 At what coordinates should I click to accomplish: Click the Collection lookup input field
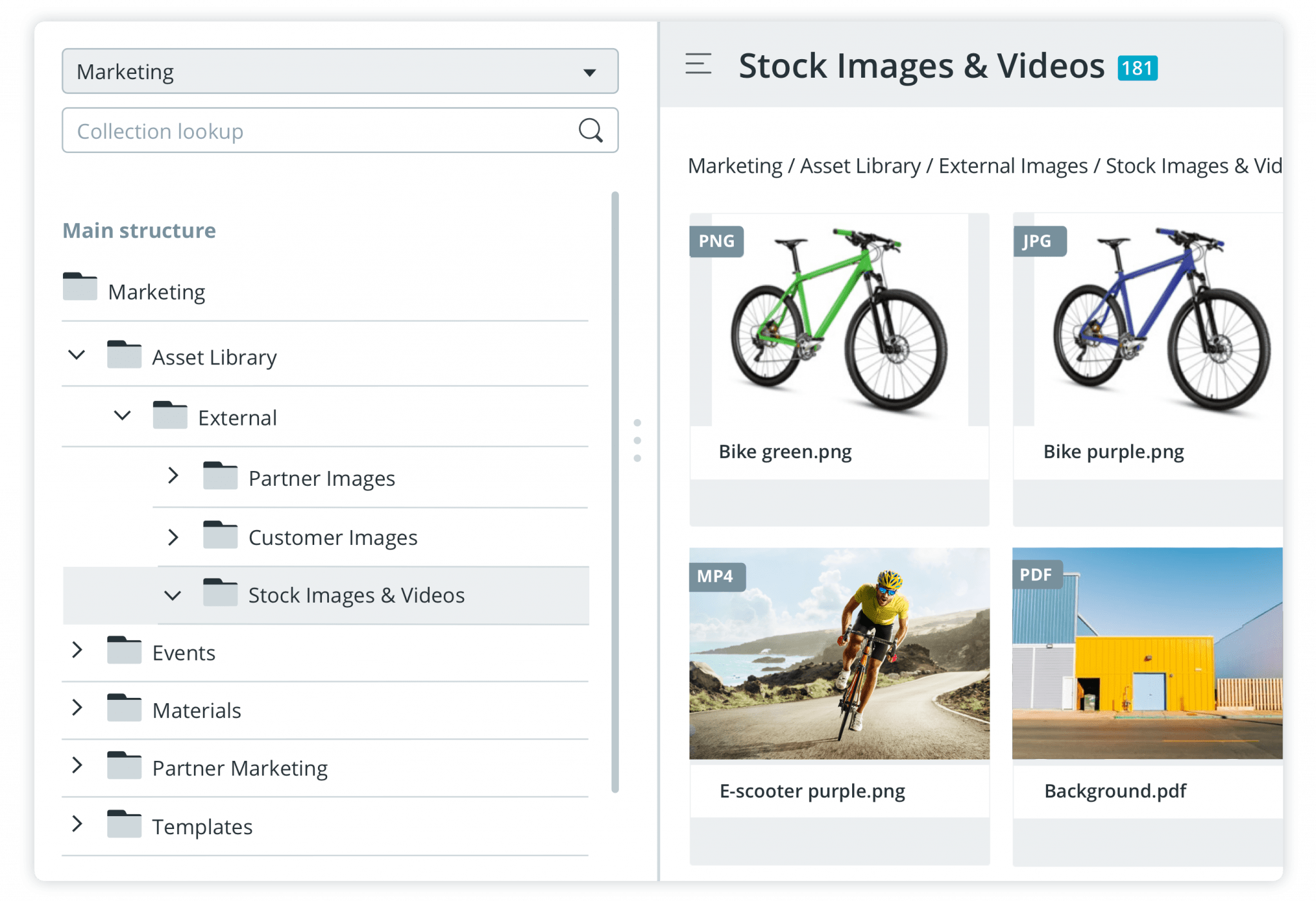tap(289, 130)
